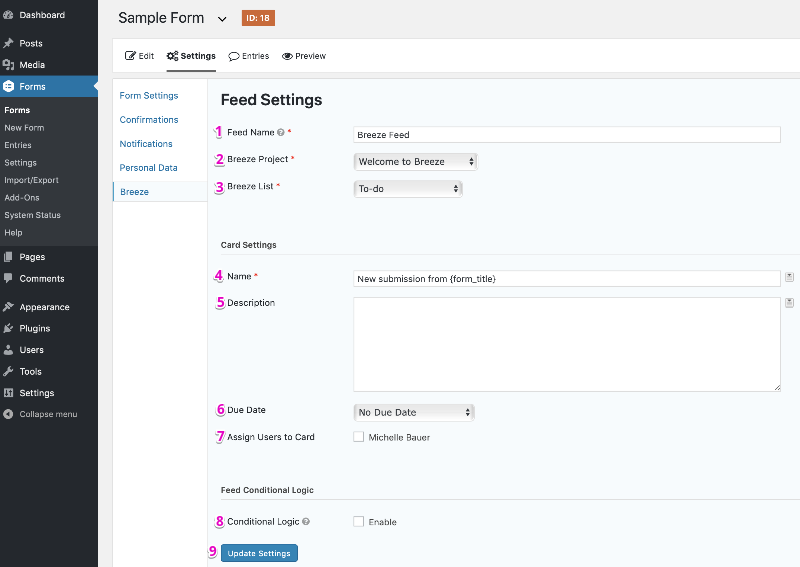This screenshot has width=800, height=567.
Task: Click the Collapse menu arrow icon
Action: point(8,414)
